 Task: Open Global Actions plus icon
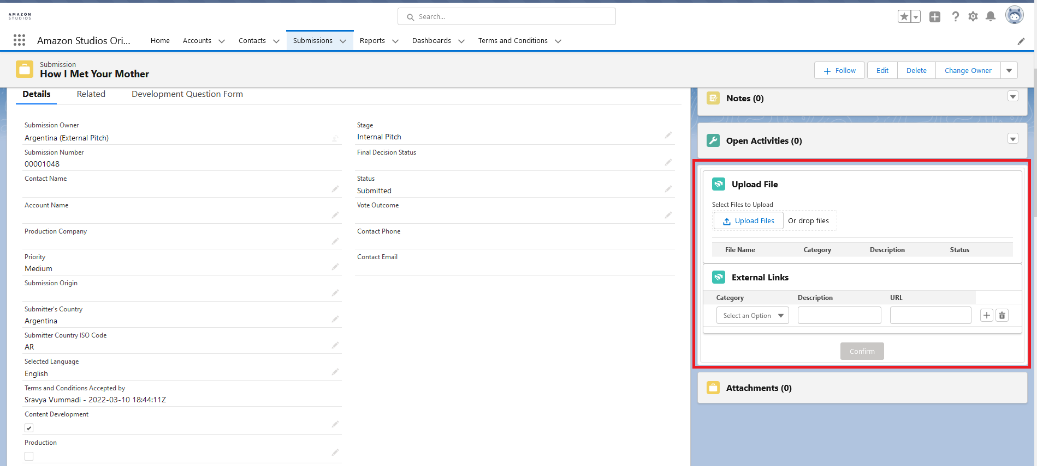[x=934, y=17]
